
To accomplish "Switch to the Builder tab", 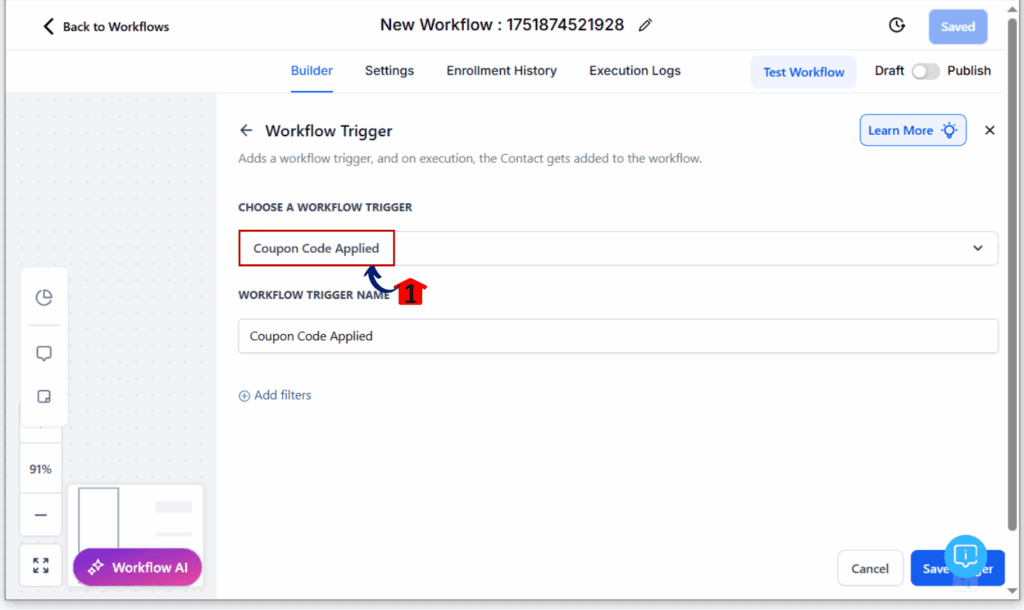I will coord(312,71).
